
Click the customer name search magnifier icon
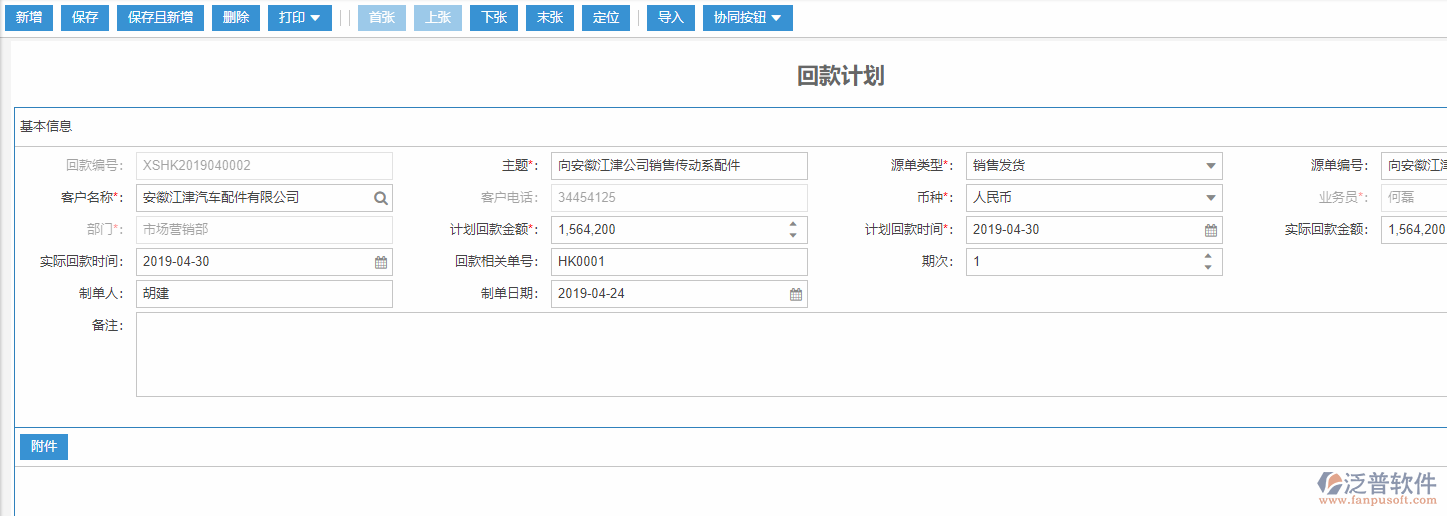(x=381, y=198)
